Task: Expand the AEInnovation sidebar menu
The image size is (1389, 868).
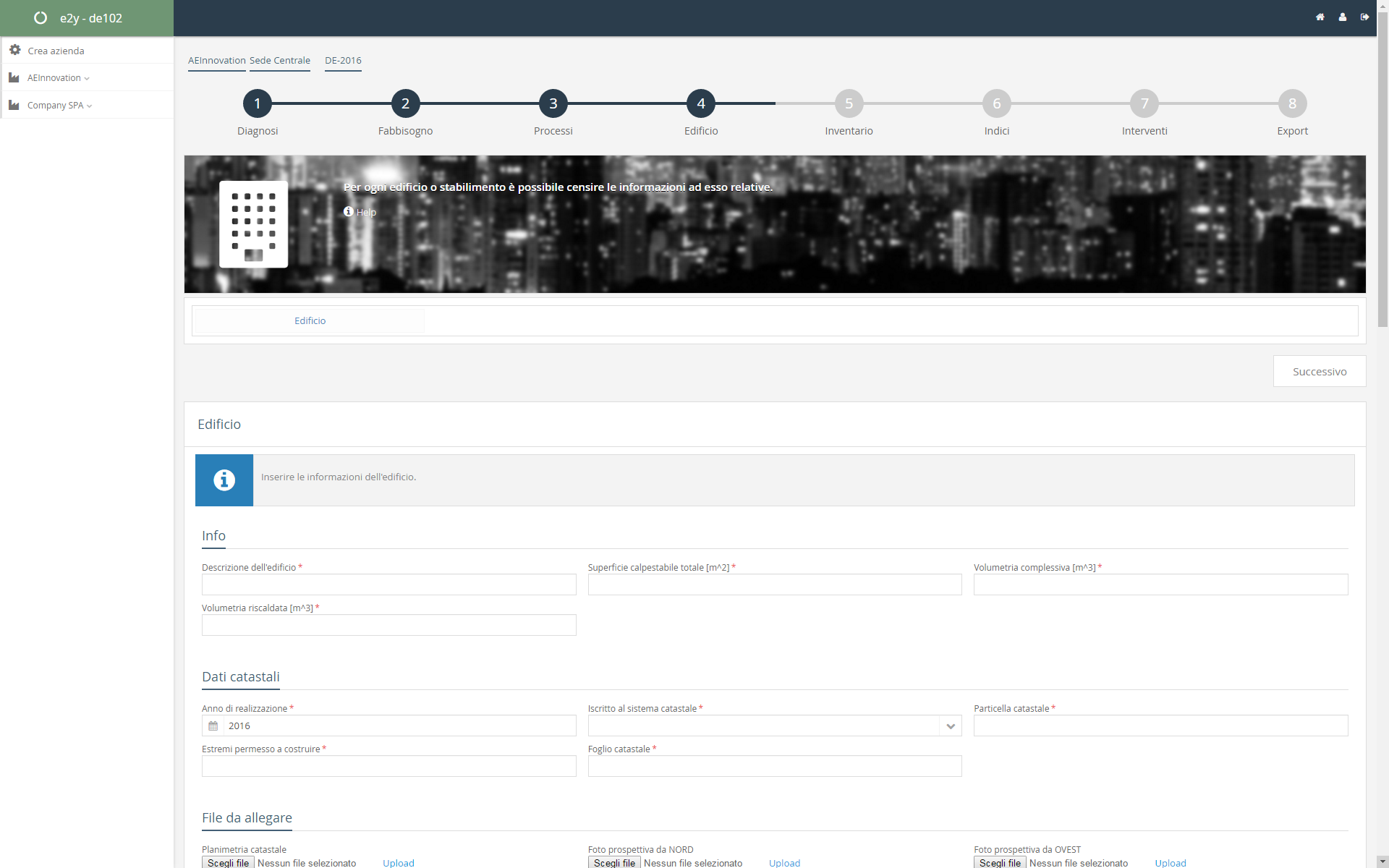Action: 87,77
